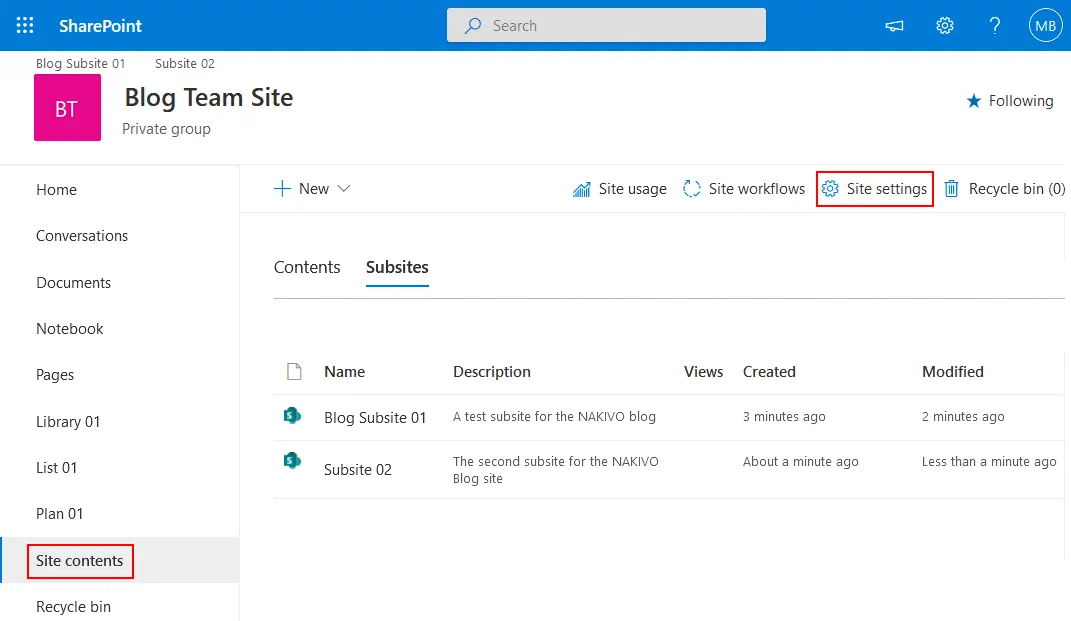
Task: Open the MB account profile avatar
Action: tap(1045, 26)
